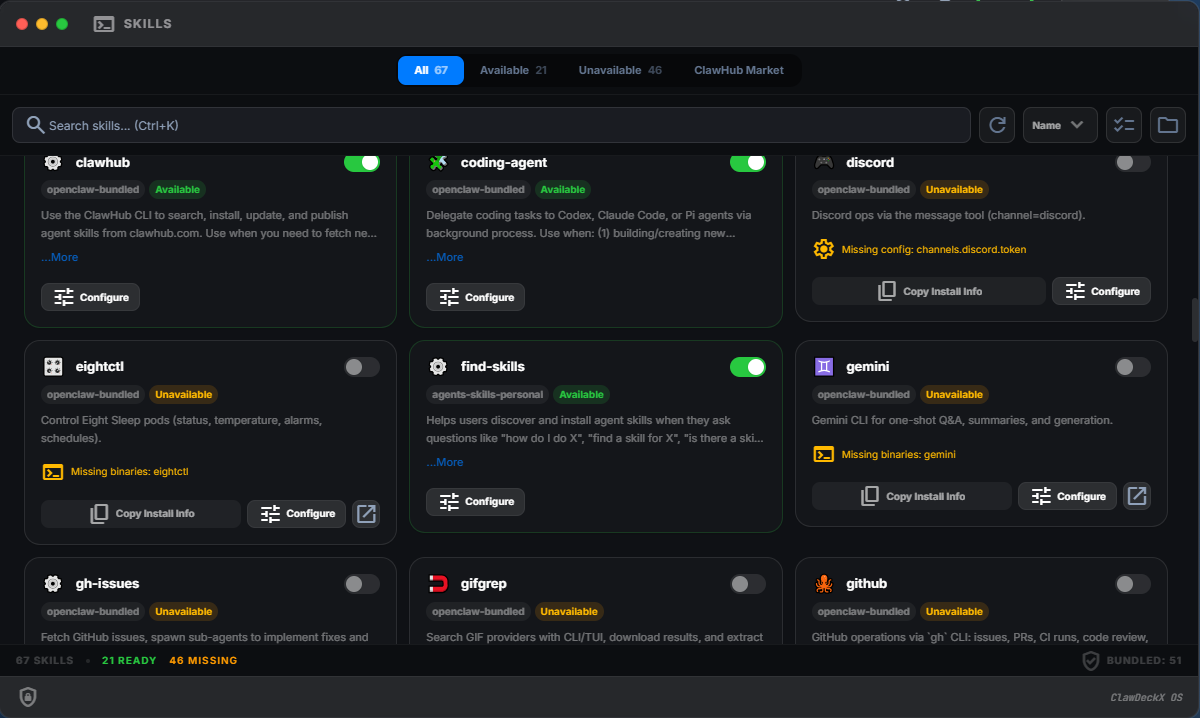
Task: Open the folder icon in toolbar
Action: click(1167, 125)
